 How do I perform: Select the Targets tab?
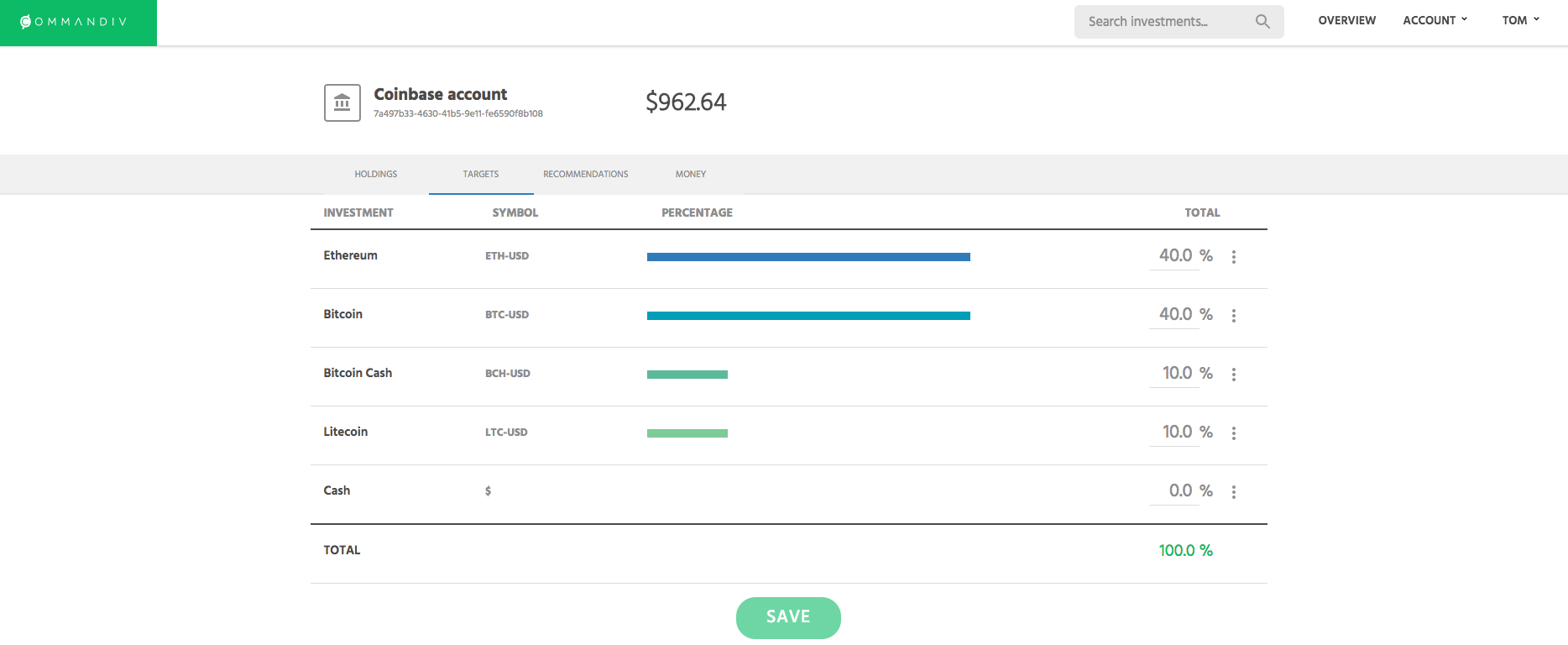481,175
